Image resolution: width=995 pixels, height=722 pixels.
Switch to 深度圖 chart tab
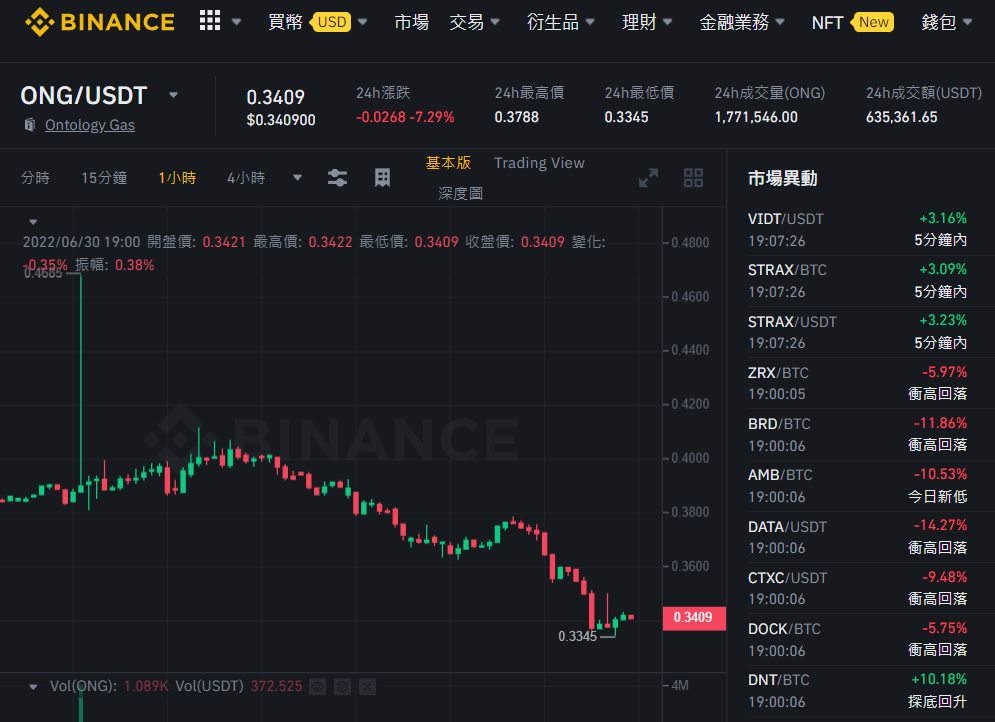tap(460, 194)
